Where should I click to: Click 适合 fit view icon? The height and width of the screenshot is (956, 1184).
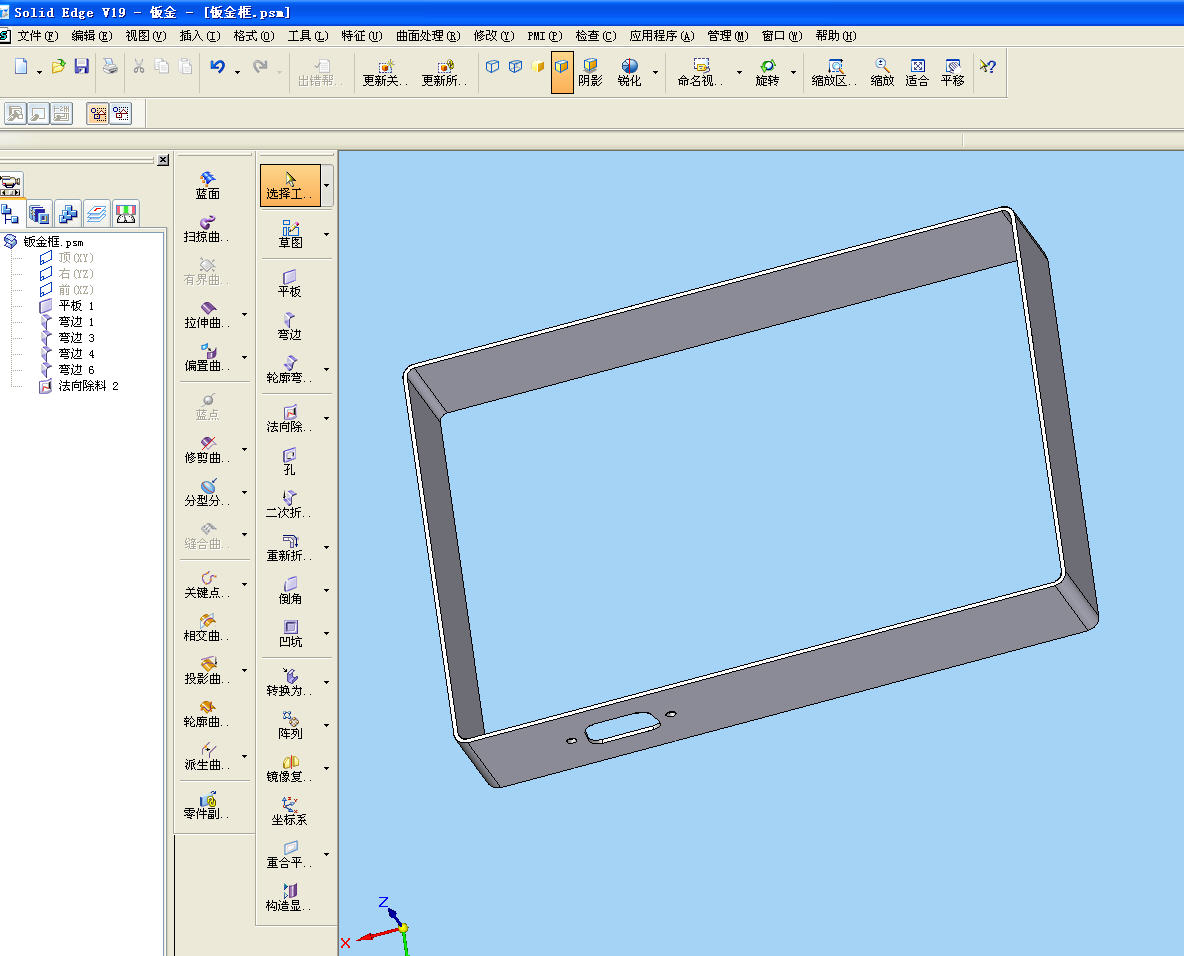tap(917, 72)
